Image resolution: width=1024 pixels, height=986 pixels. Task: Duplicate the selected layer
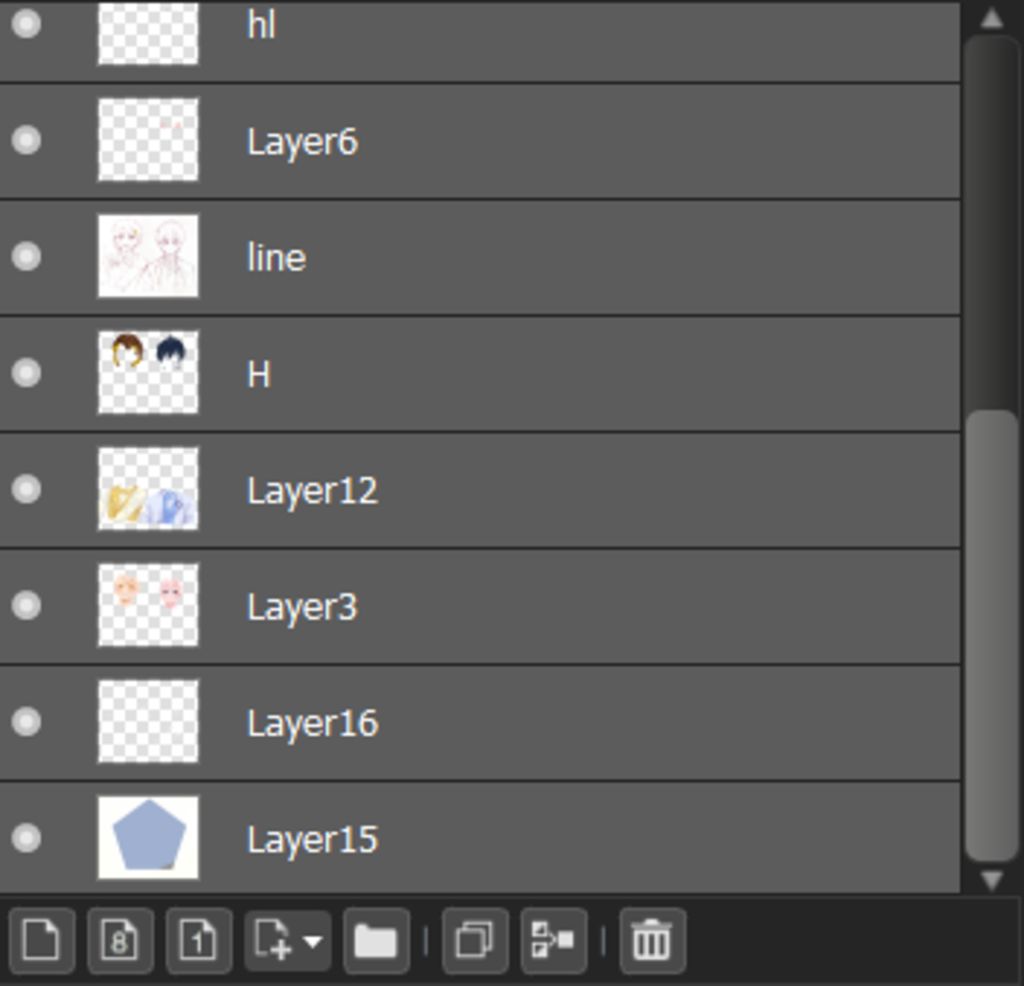click(x=474, y=941)
